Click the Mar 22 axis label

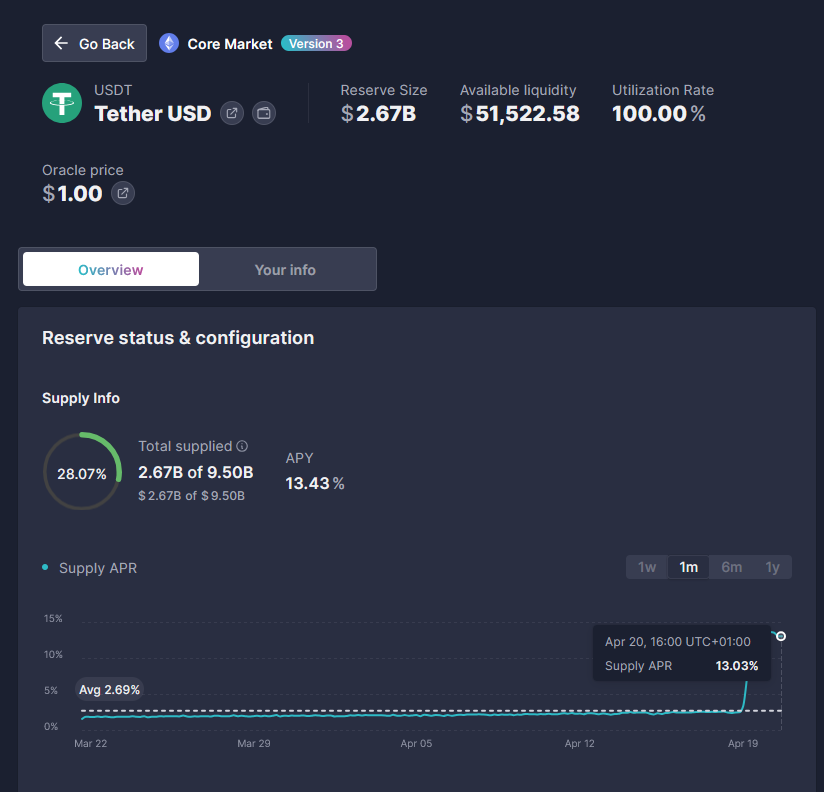(90, 744)
